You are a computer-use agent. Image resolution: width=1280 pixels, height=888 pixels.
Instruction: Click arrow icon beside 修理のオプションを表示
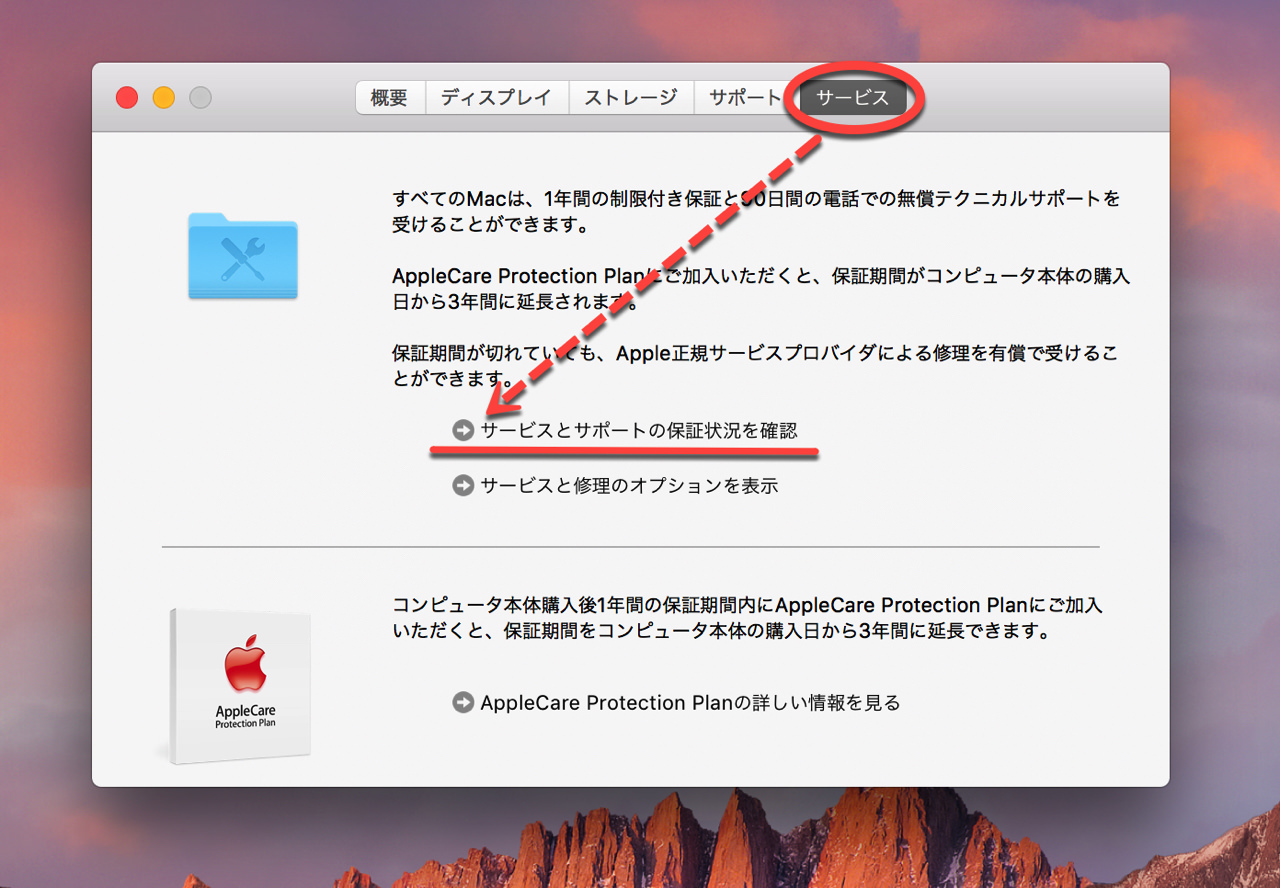pyautogui.click(x=463, y=486)
